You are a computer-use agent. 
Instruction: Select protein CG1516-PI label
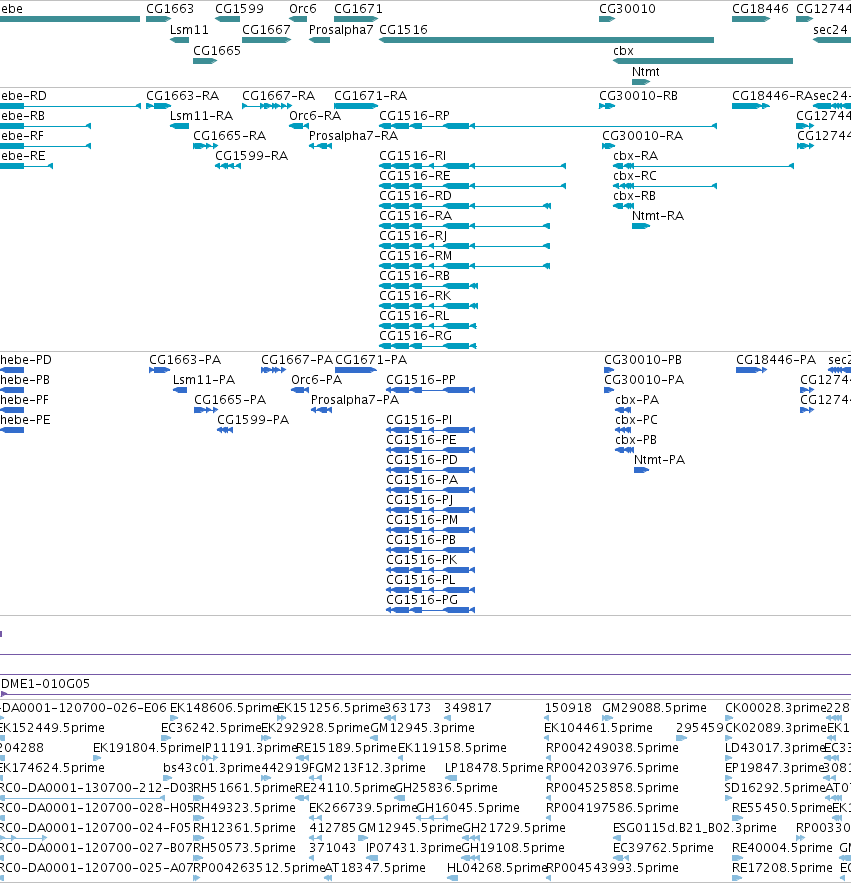pyautogui.click(x=420, y=420)
